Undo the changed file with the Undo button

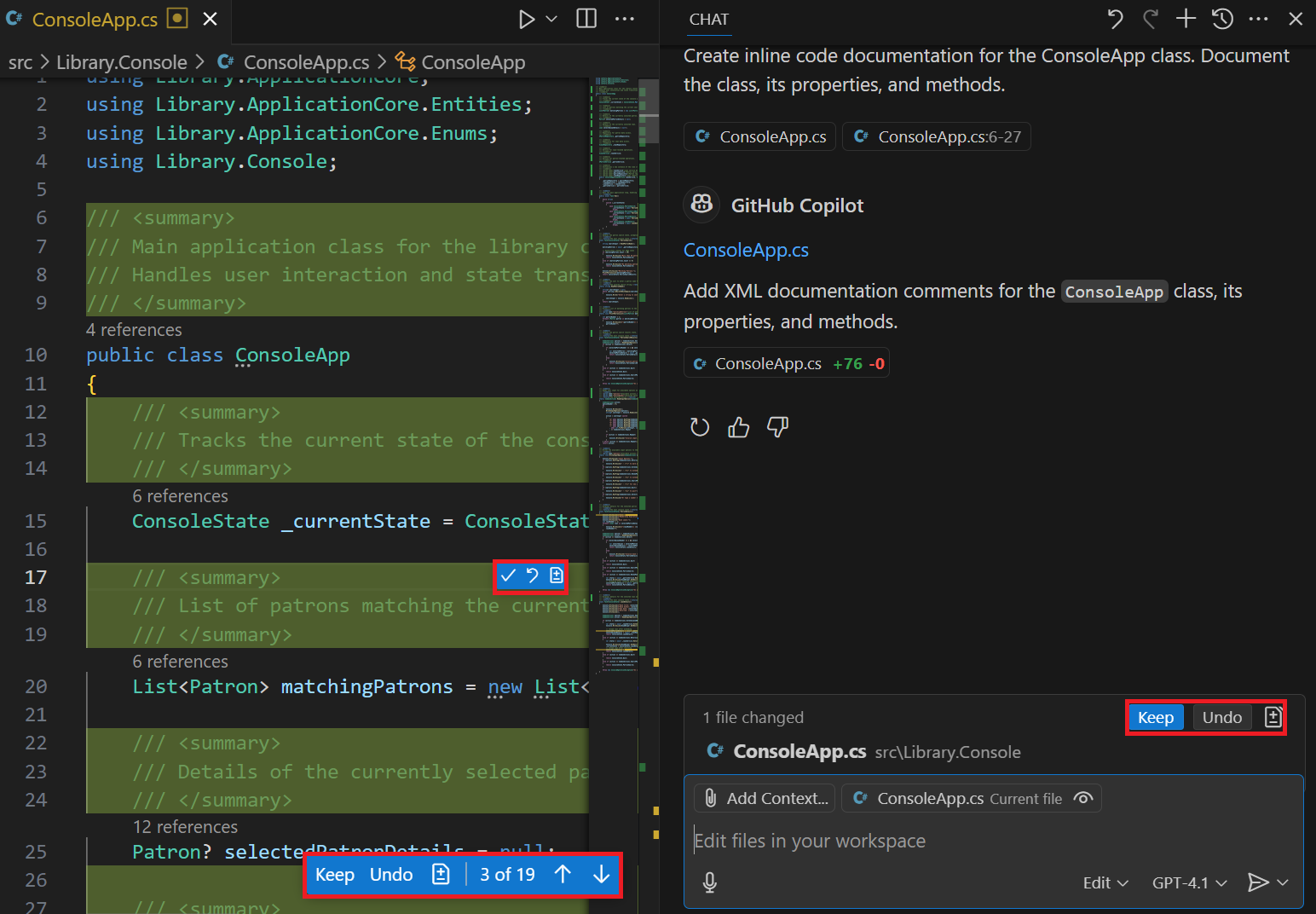(1221, 717)
